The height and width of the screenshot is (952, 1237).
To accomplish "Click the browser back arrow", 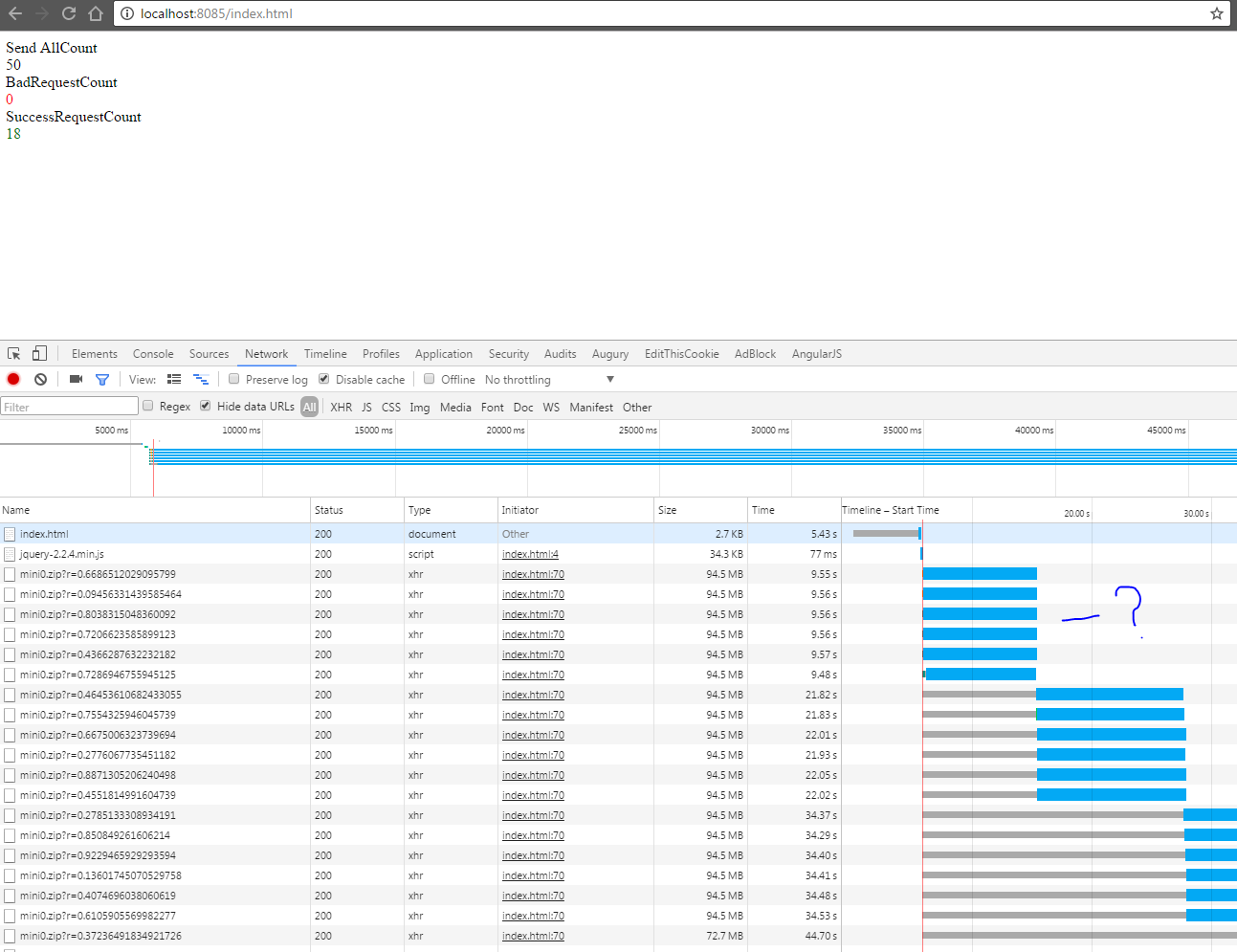I will click(15, 13).
